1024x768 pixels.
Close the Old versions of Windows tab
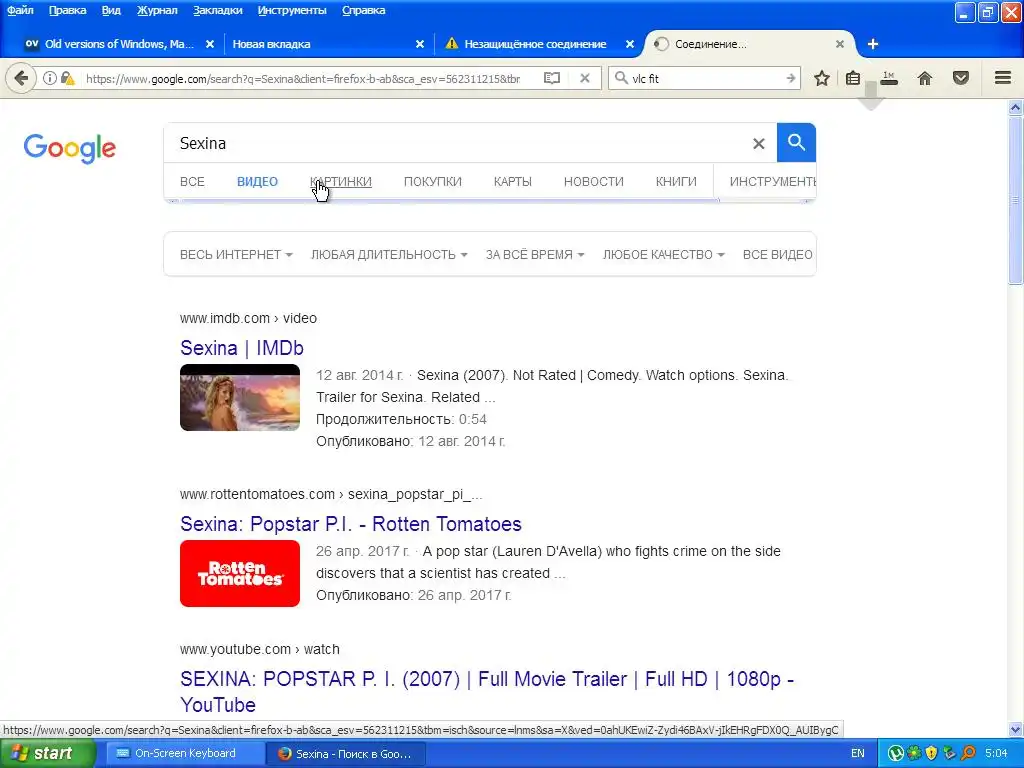point(210,44)
